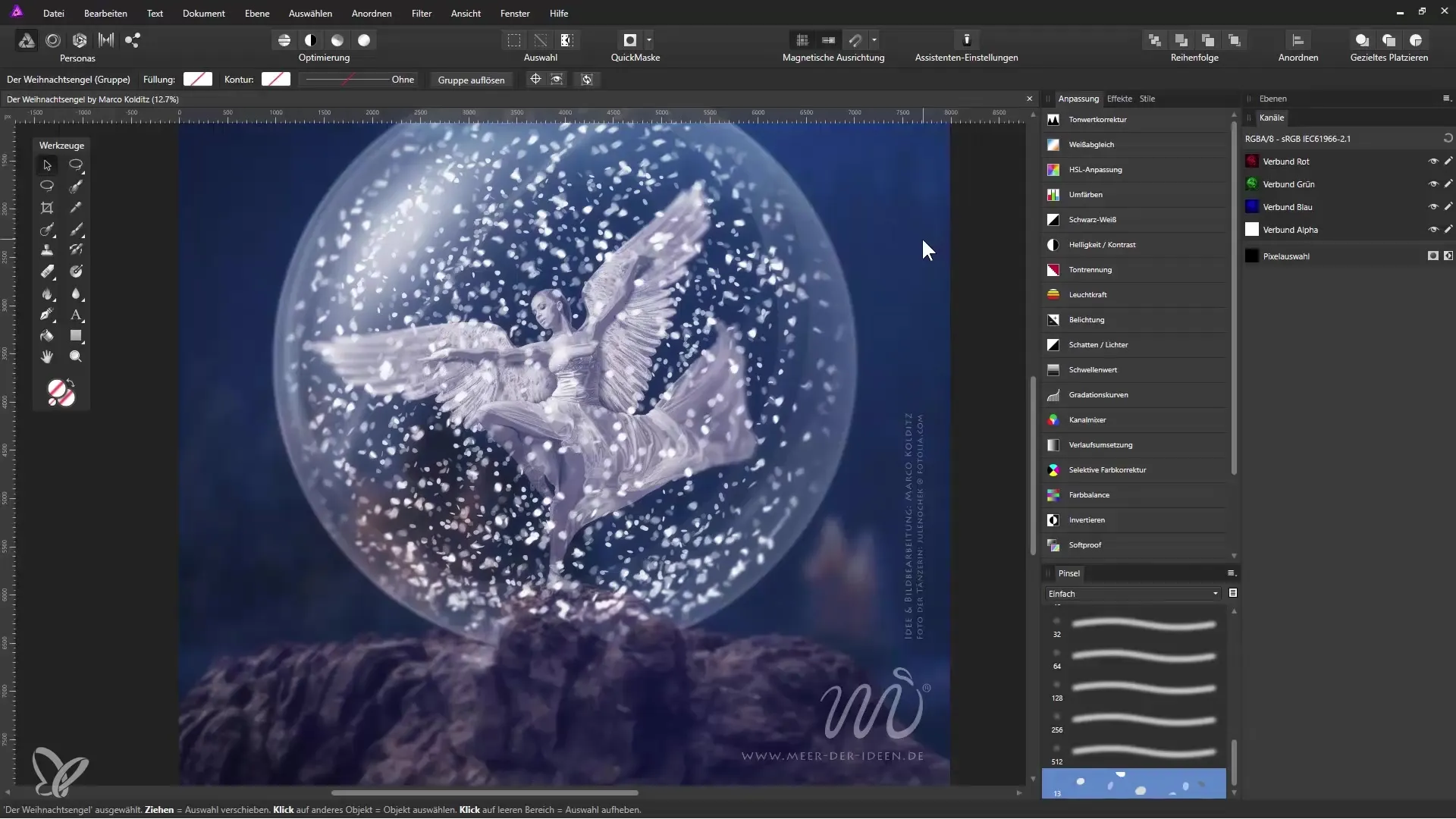The width and height of the screenshot is (1456, 819).
Task: Click the QuickMaske icon
Action: tap(629, 40)
